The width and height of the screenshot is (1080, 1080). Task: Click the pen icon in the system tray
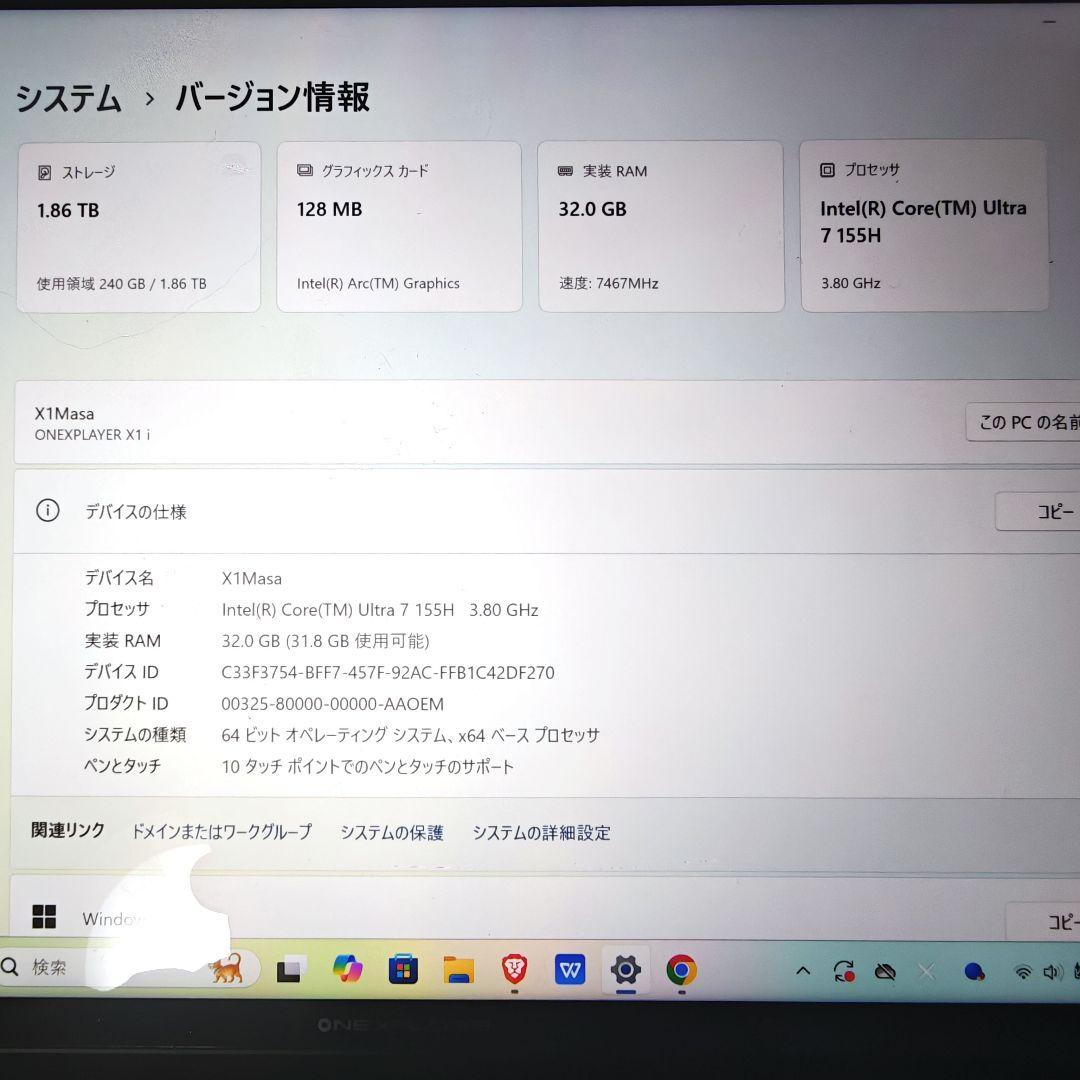[x=885, y=970]
